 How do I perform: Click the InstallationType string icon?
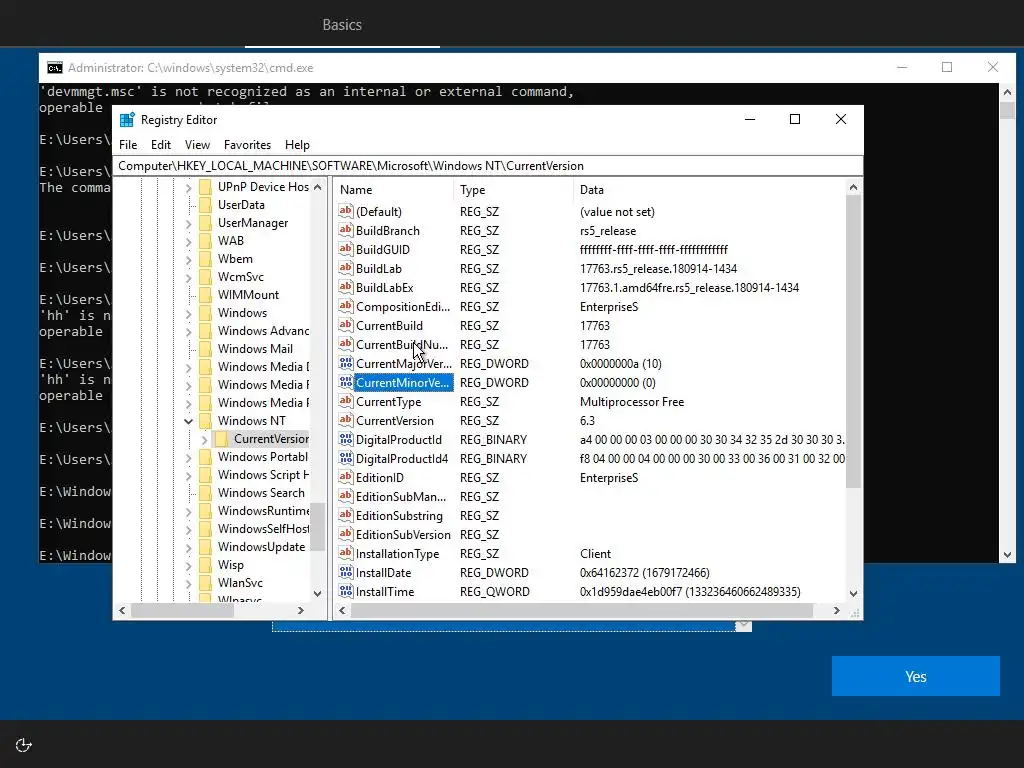click(x=345, y=553)
